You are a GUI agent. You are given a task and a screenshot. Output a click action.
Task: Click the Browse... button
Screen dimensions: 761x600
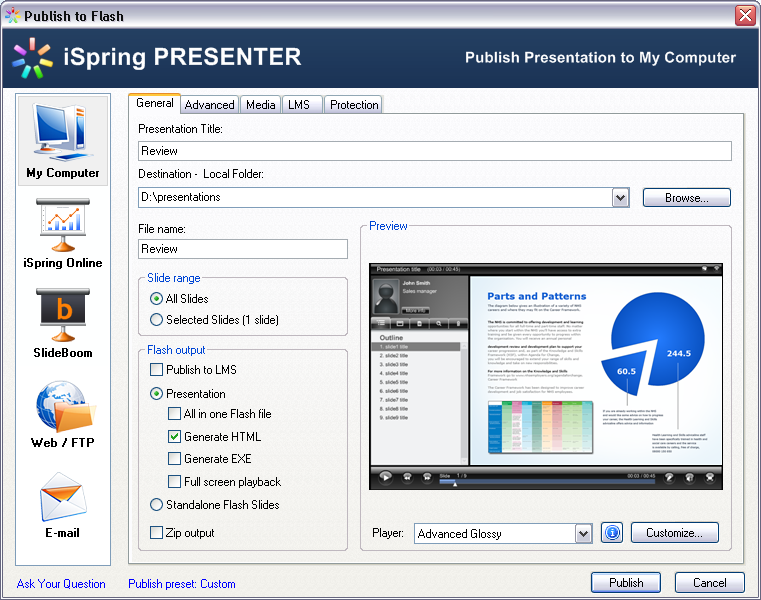[x=686, y=198]
